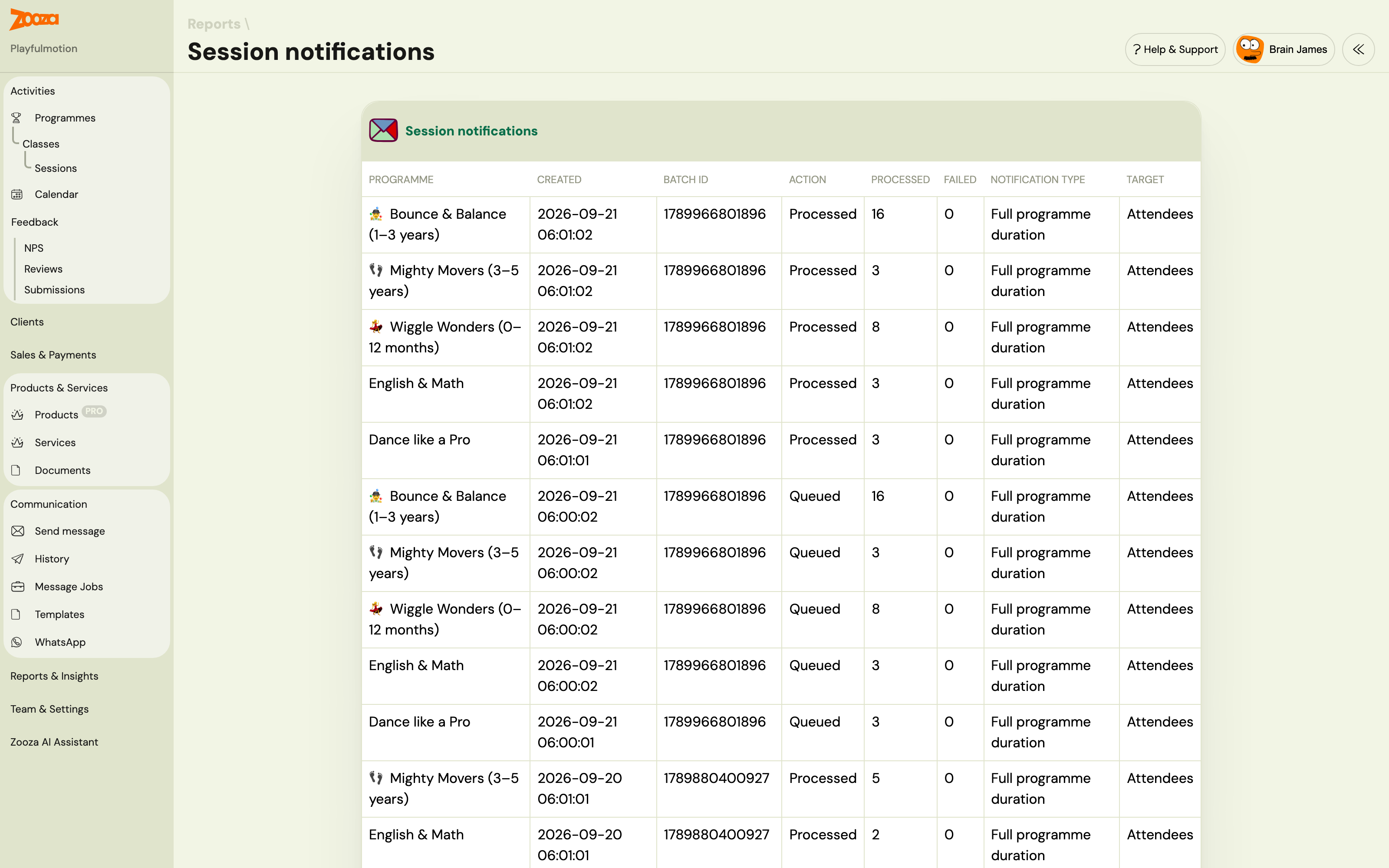Click the Reports breadcrumb link
Viewport: 1389px width, 868px height.
tap(214, 23)
